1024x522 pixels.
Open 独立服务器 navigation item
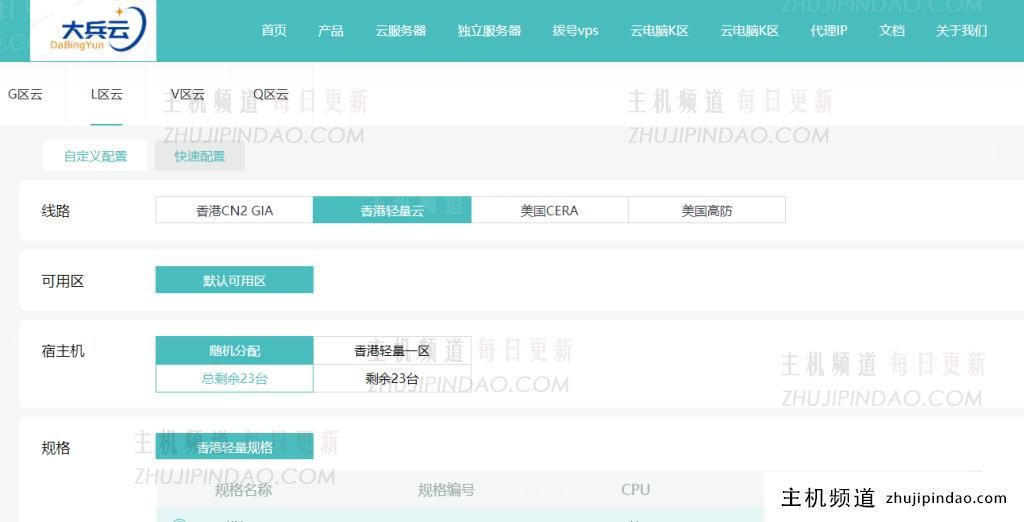[x=489, y=30]
